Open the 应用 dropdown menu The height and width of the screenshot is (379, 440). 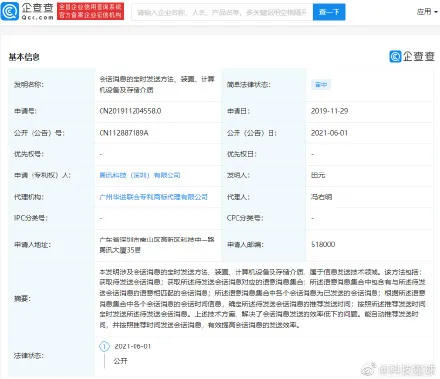(x=427, y=12)
